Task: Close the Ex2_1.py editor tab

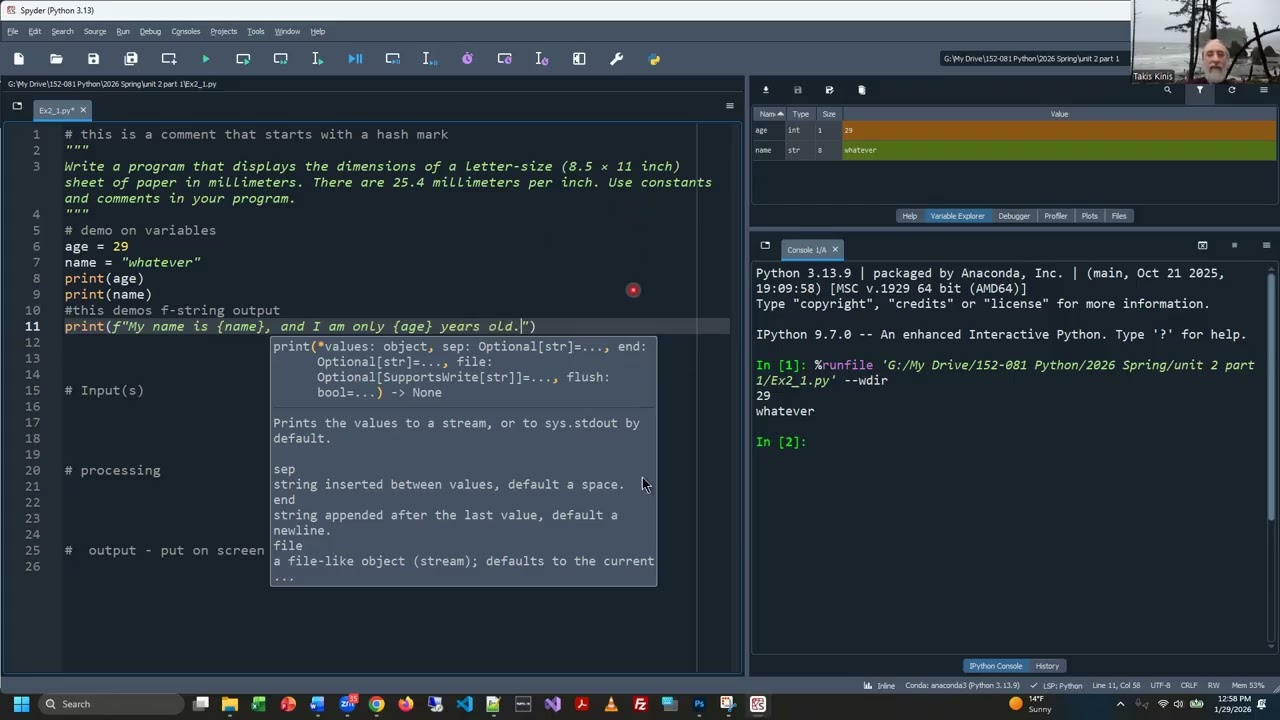Action: [83, 110]
